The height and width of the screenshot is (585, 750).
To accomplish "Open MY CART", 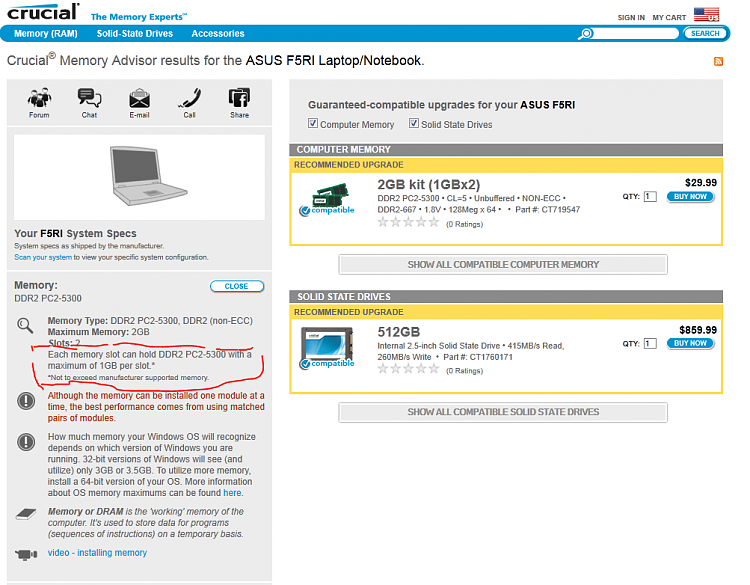I will 669,17.
